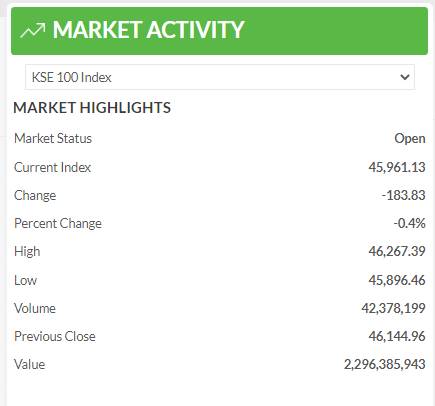The width and height of the screenshot is (435, 406).
Task: Click the Percent Change label
Action: pyautogui.click(x=58, y=224)
